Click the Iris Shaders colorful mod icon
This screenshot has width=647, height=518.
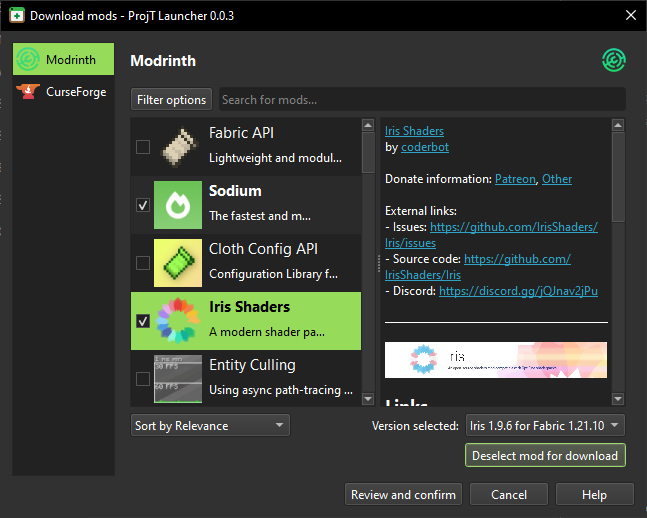178,321
